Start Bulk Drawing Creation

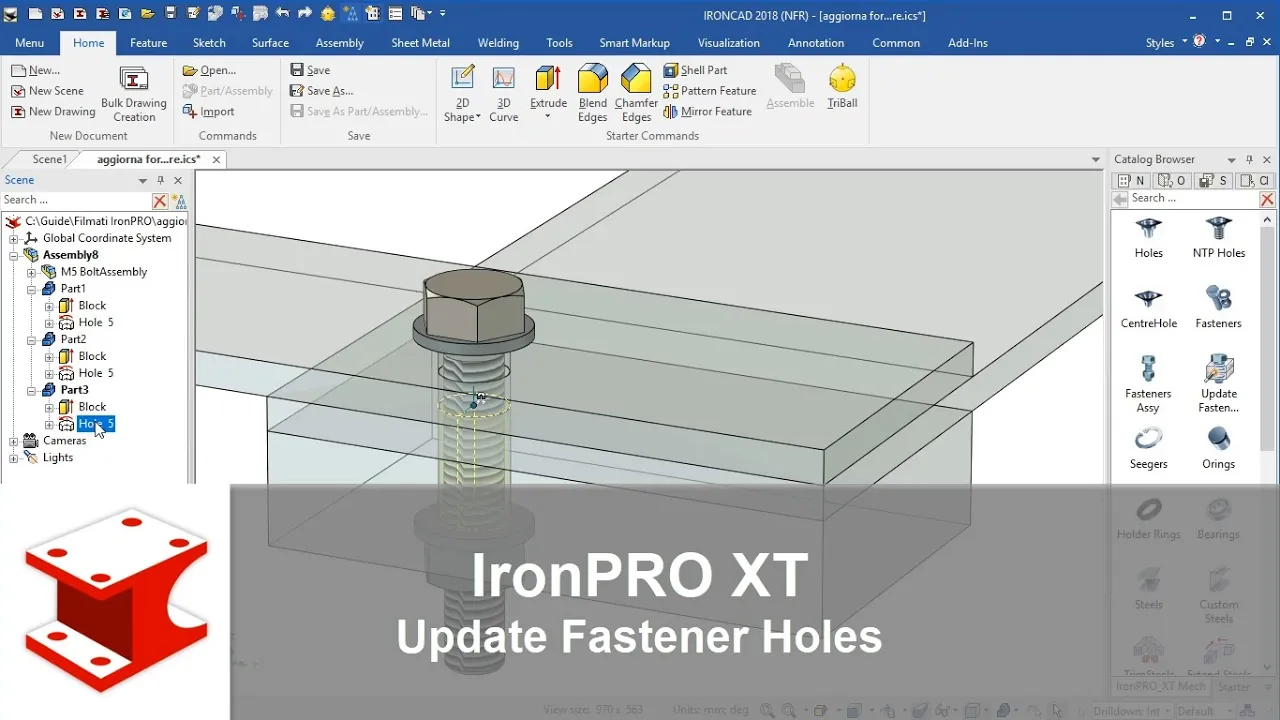coord(134,94)
